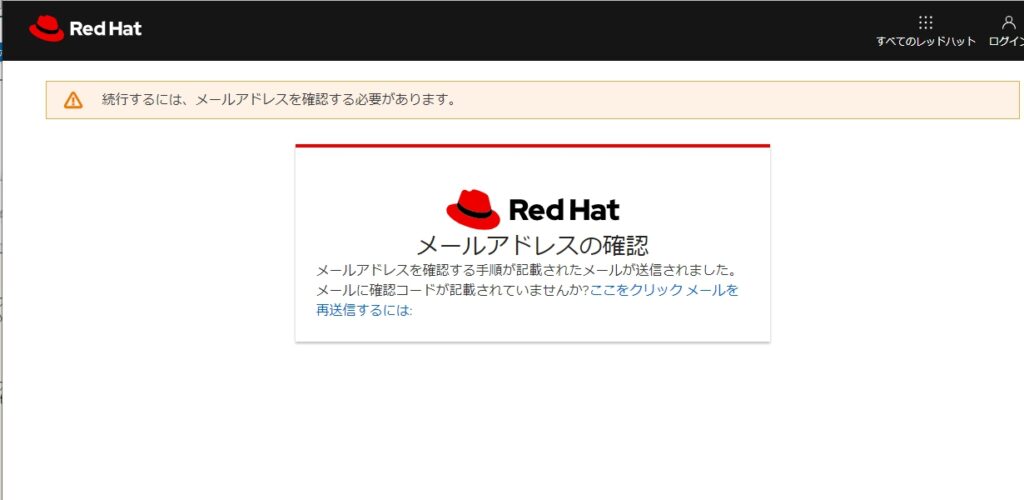1024x500 pixels.
Task: Click the text メールに確認コードが記載されていませんか?
Action: pos(453,290)
